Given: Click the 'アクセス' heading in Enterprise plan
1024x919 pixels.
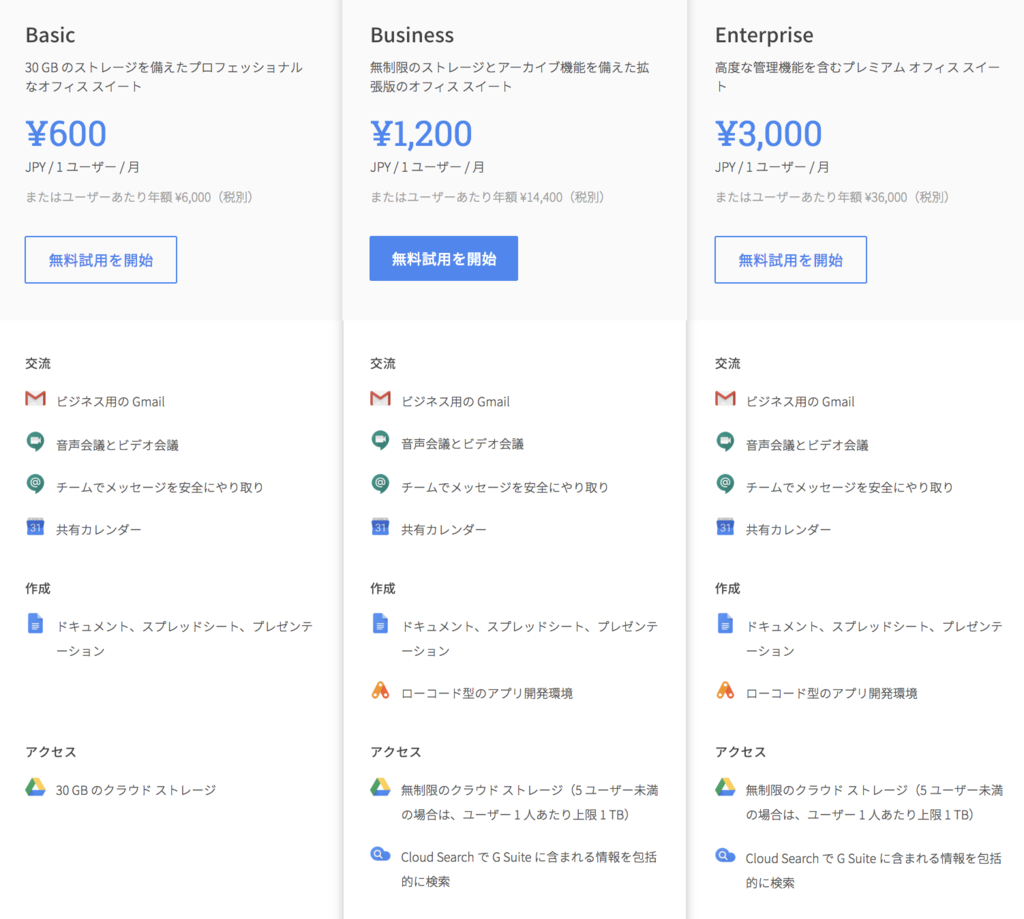Looking at the screenshot, I should pyautogui.click(x=740, y=752).
